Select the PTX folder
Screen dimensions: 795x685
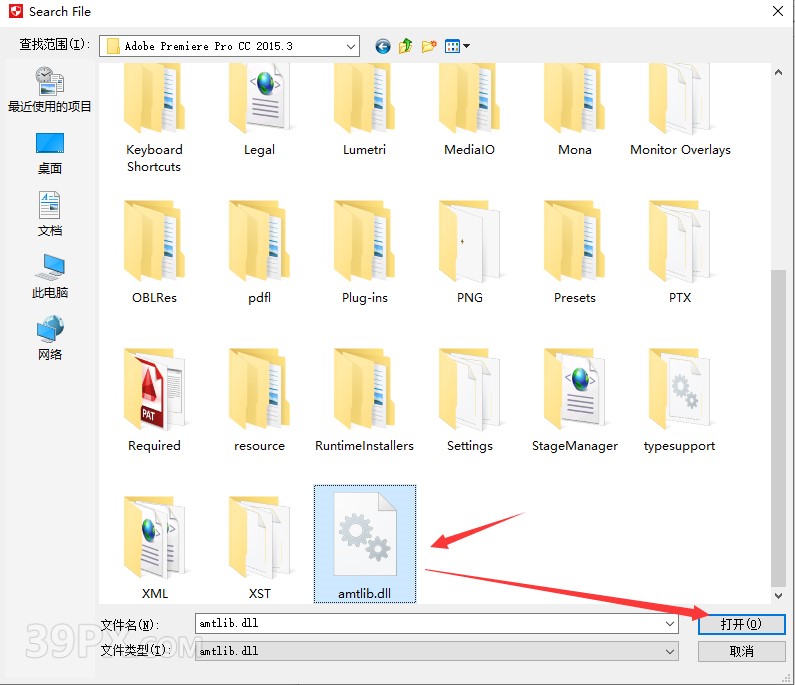(x=680, y=252)
